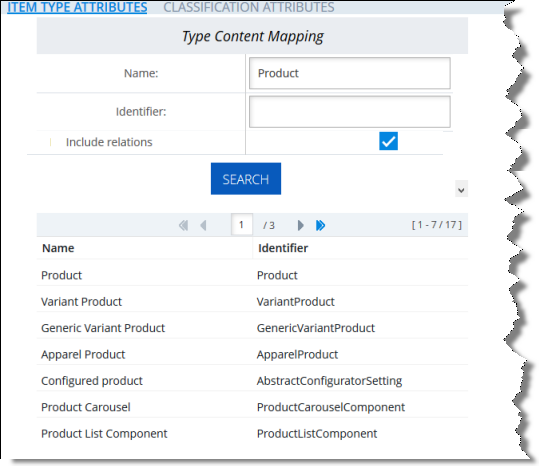Screen dimensions: 539x469
Task: Choose the Apparel Product entry
Action: pyautogui.click(x=252, y=354)
